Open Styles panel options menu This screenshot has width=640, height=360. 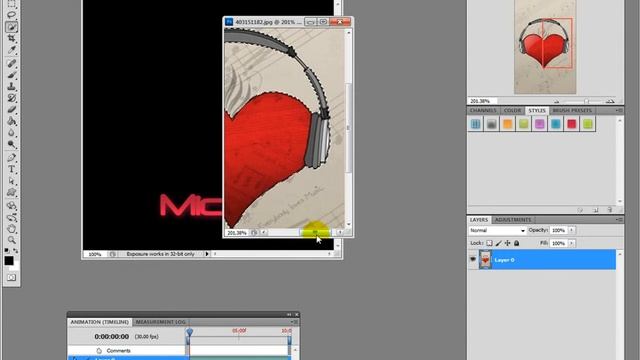click(619, 111)
